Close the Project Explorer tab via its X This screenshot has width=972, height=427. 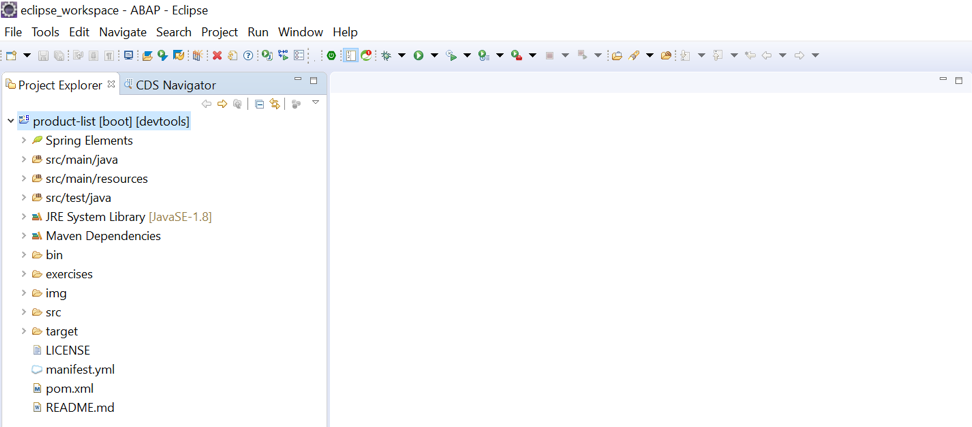pyautogui.click(x=111, y=84)
